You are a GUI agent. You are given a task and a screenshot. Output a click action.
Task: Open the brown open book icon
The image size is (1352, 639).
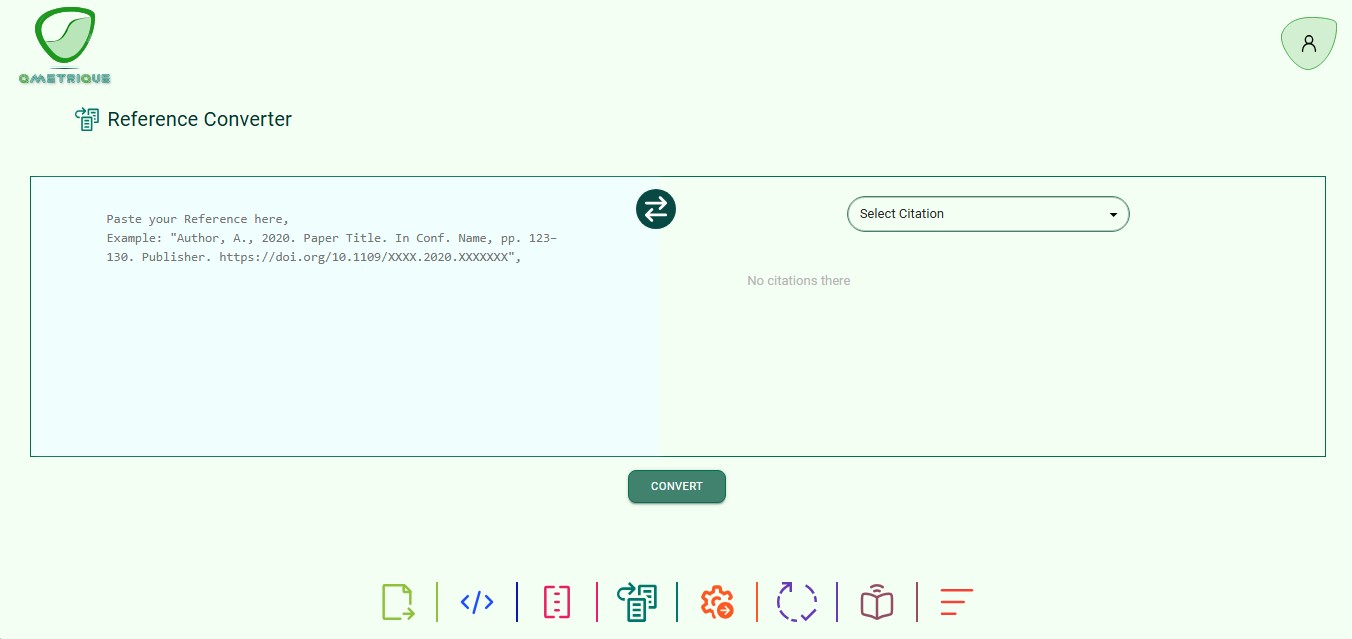click(877, 602)
